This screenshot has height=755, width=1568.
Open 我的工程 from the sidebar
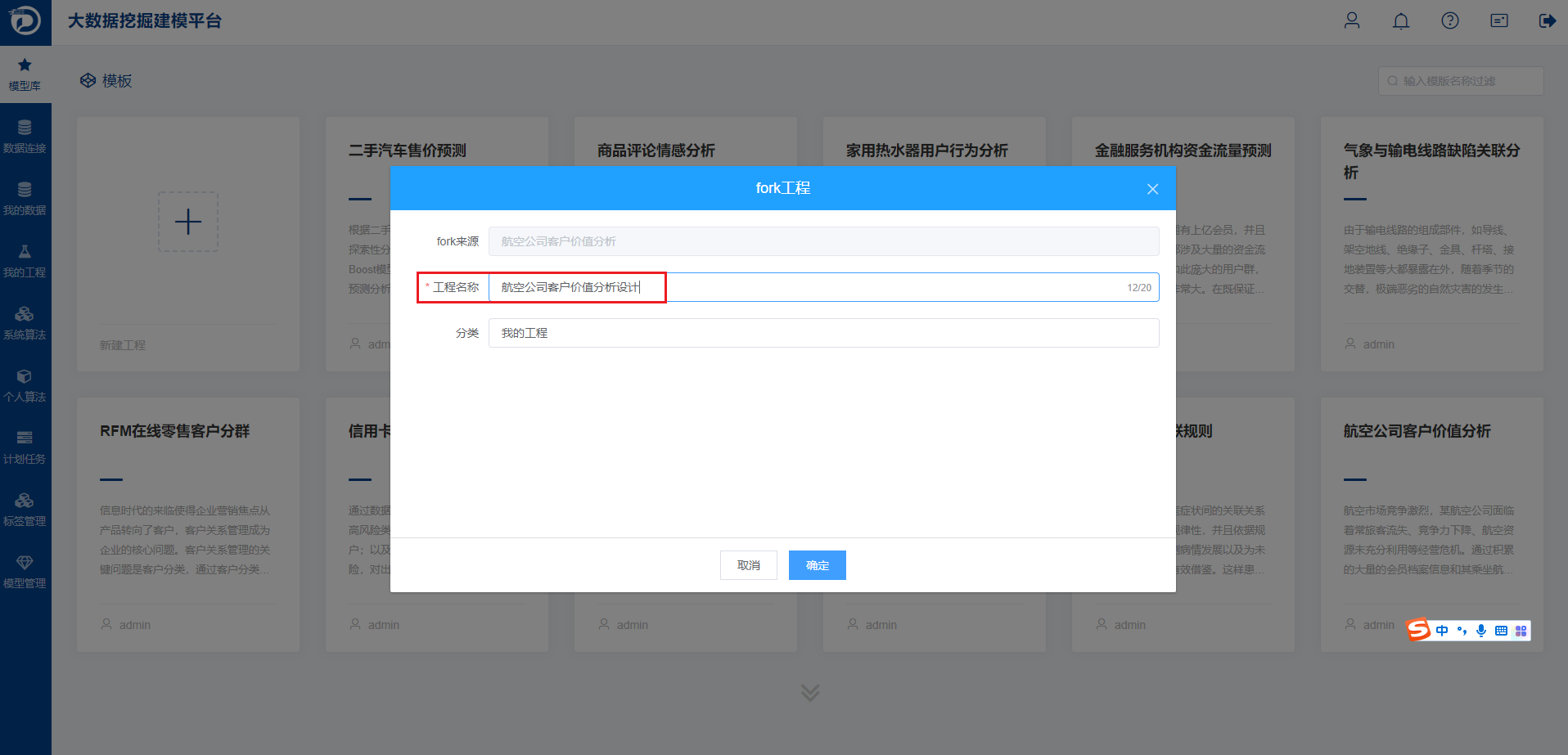pyautogui.click(x=25, y=260)
